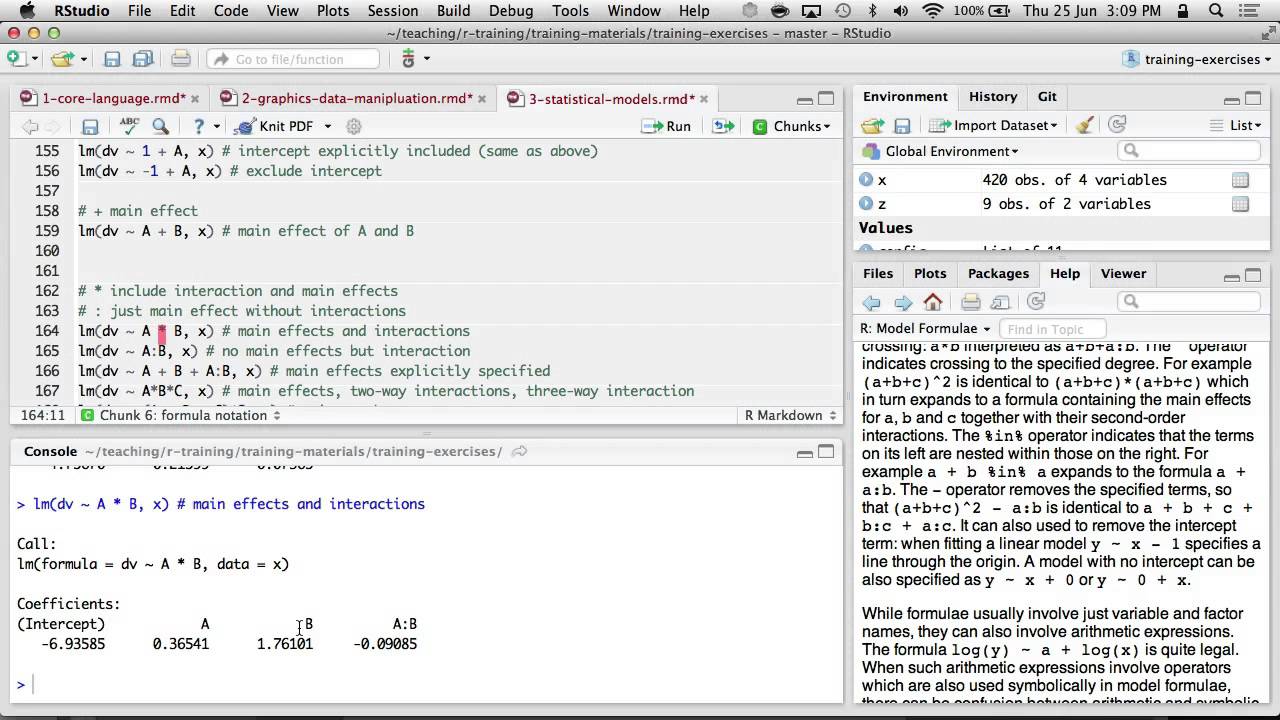This screenshot has height=720, width=1280.
Task: Open the List view dropdown
Action: pos(1236,125)
